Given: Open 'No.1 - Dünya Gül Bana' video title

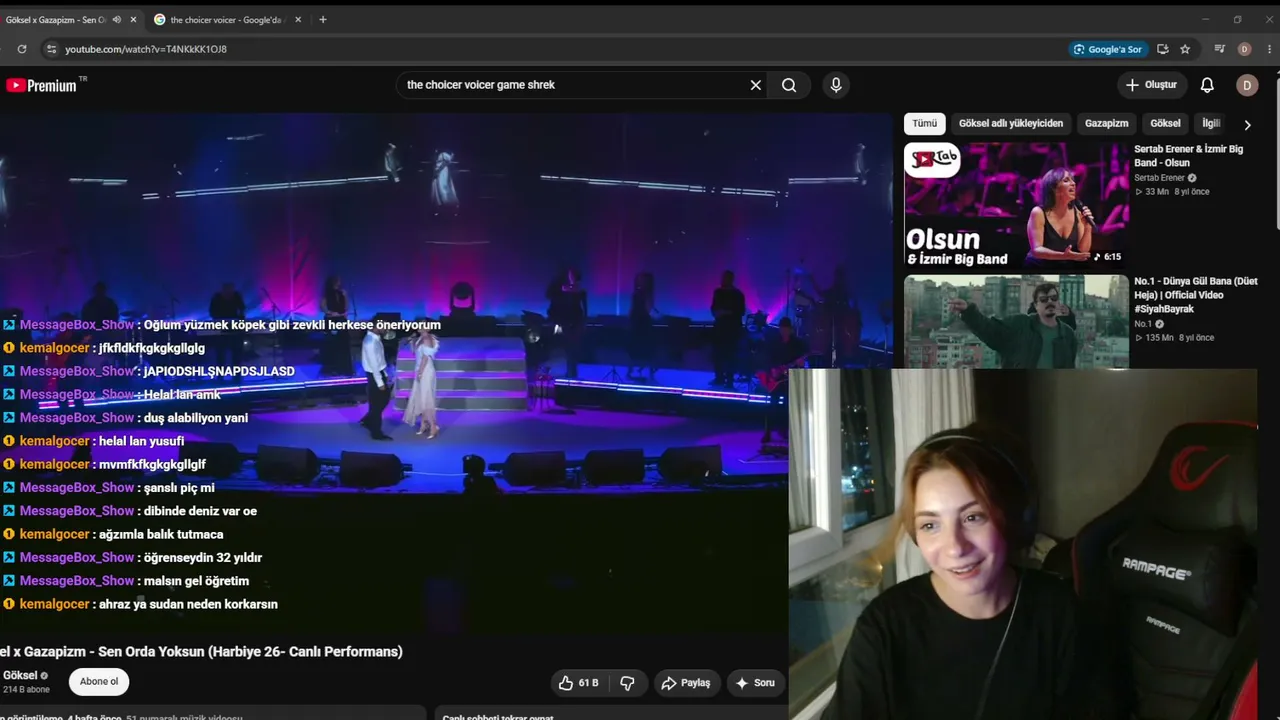Looking at the screenshot, I should click(x=1196, y=295).
